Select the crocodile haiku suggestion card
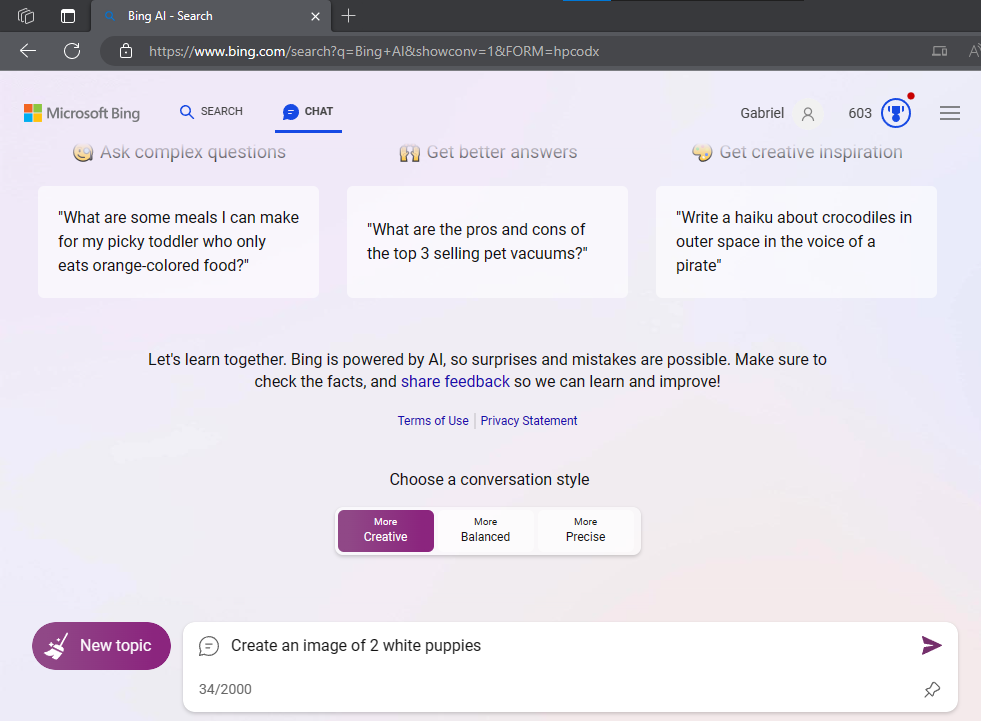The width and height of the screenshot is (981, 721). (796, 242)
